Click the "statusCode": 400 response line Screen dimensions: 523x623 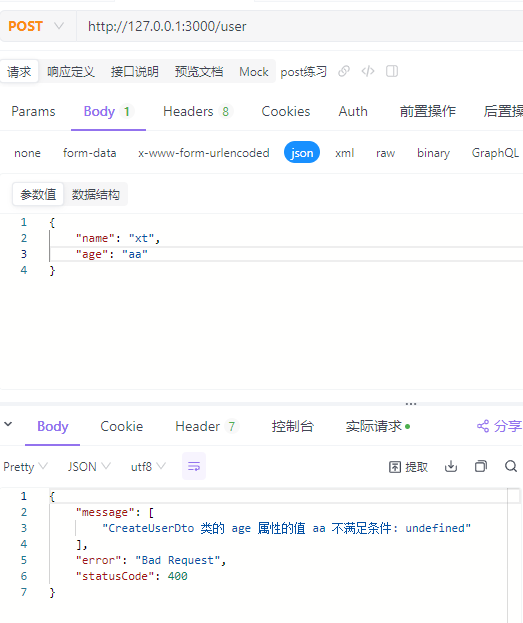click(132, 576)
